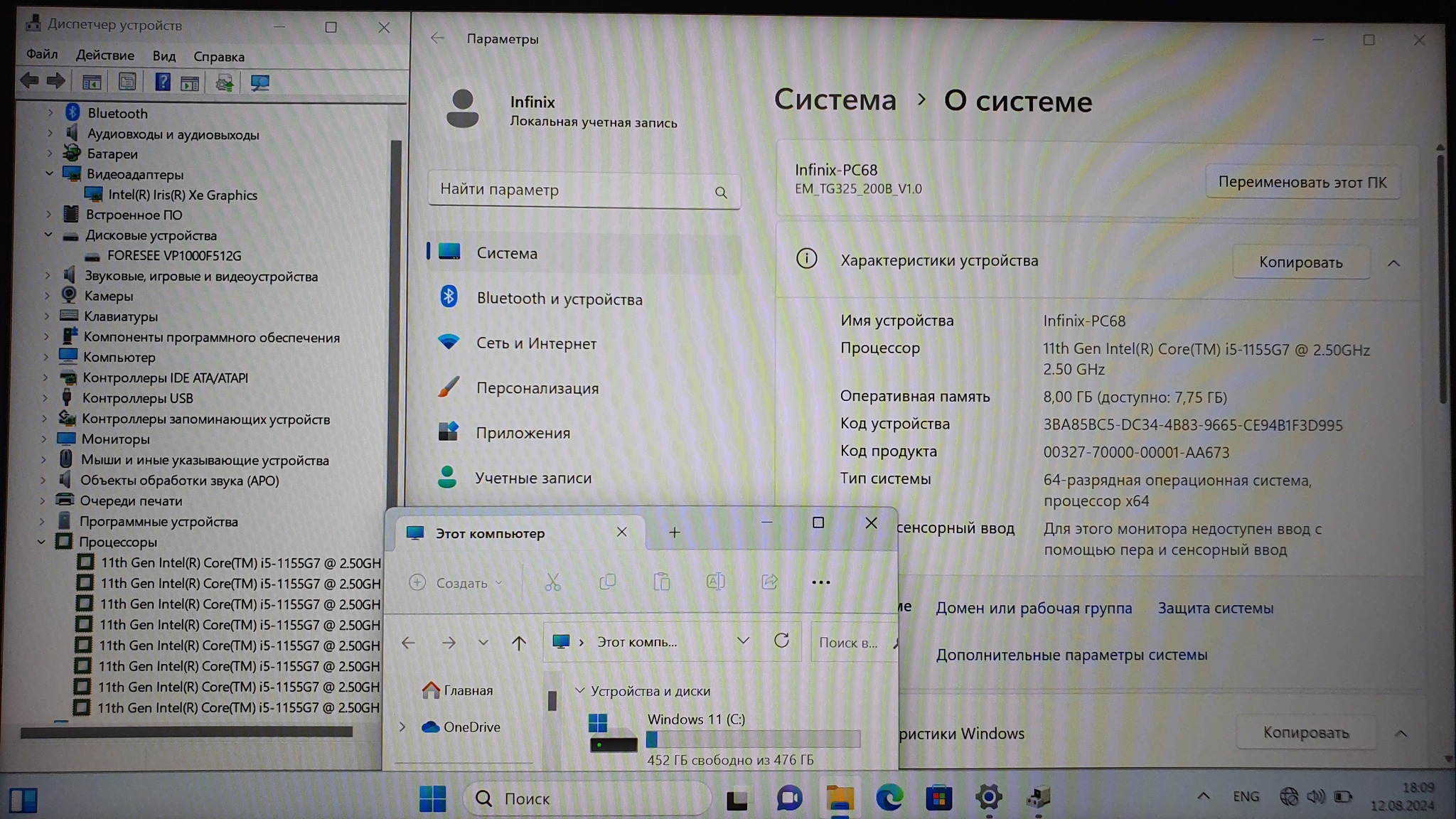
Task: Expand the Bluetooth device category
Action: (x=50, y=112)
